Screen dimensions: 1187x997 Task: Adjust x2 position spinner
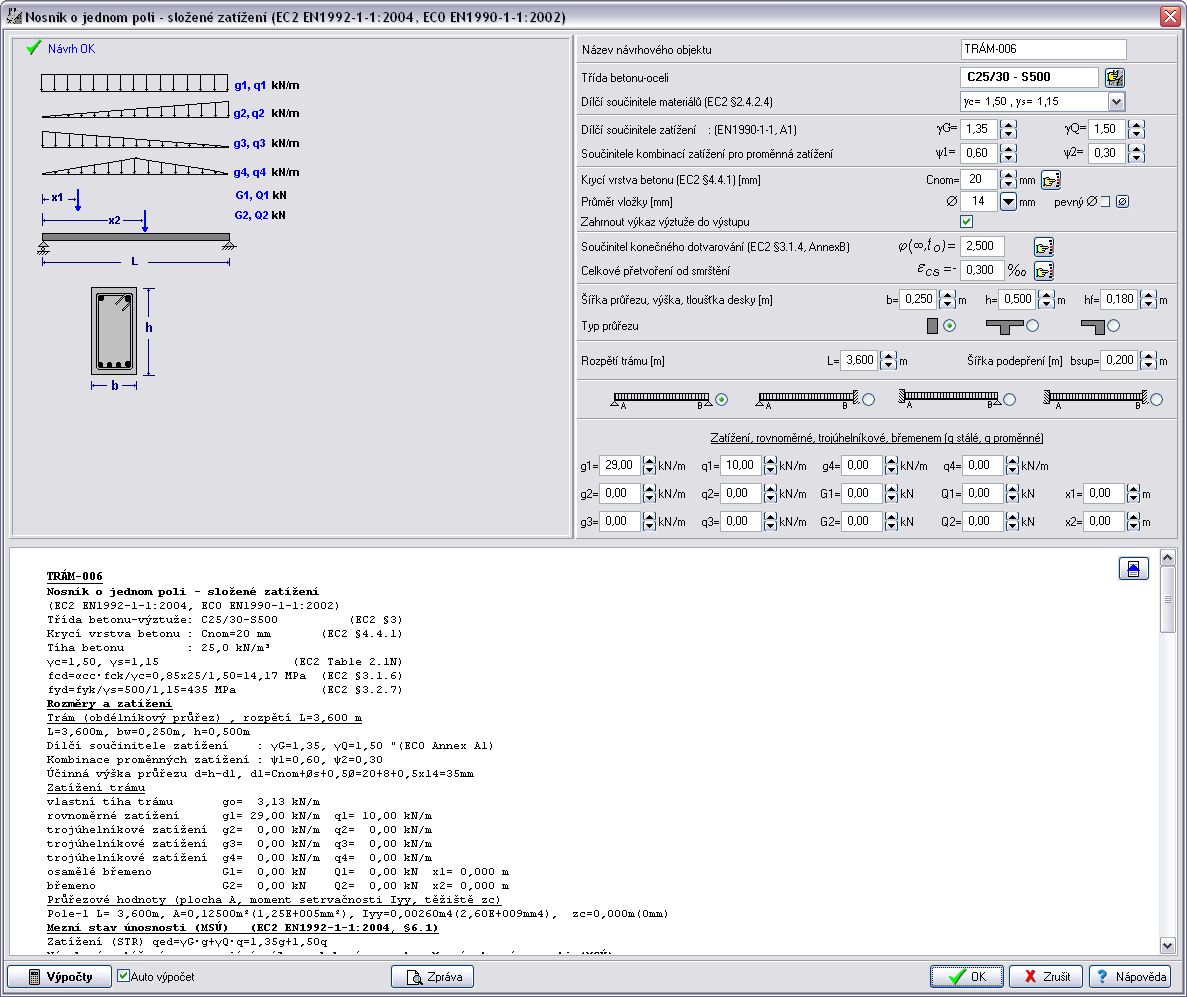tap(1133, 522)
